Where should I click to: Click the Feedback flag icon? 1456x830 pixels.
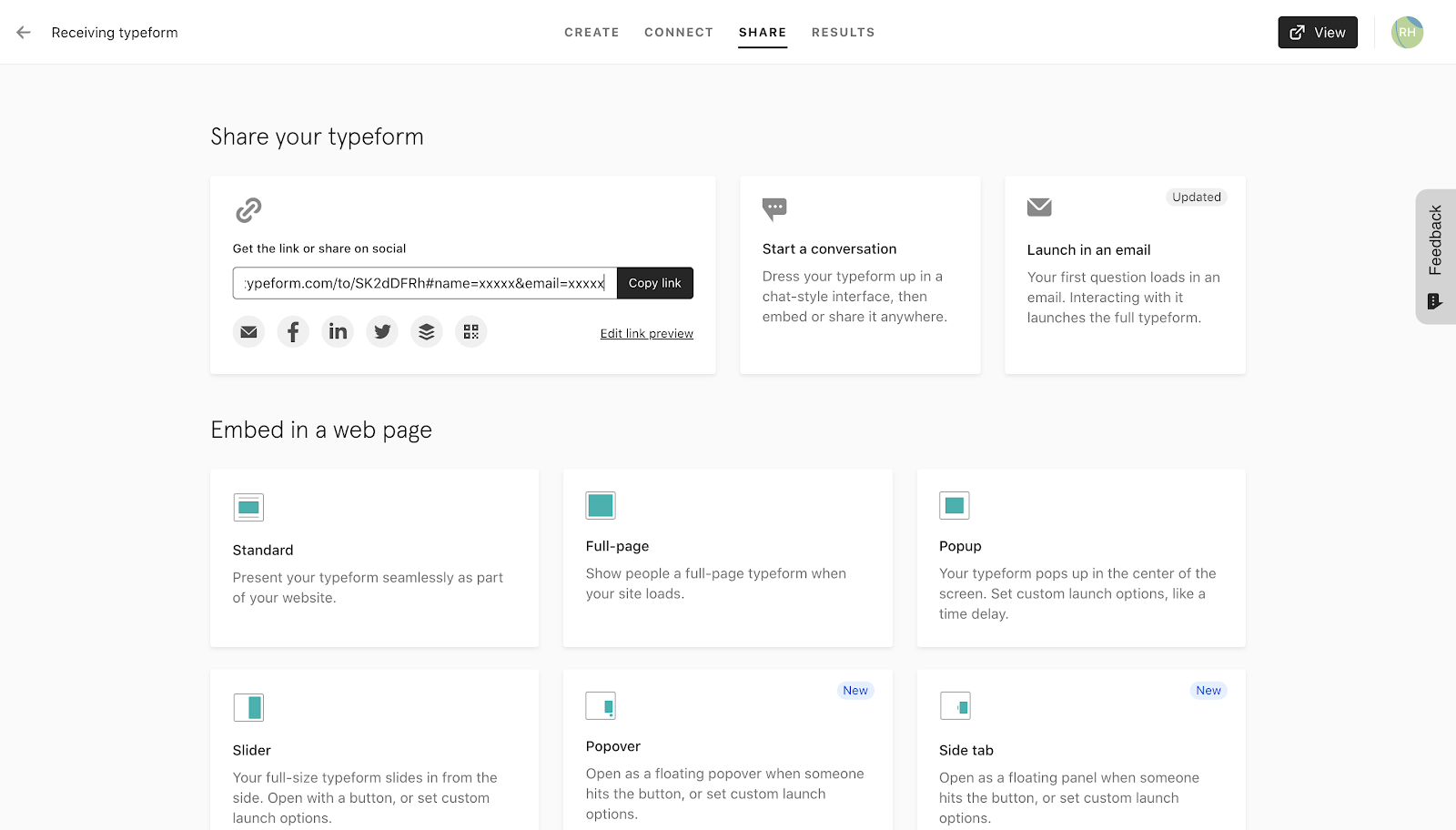point(1434,301)
